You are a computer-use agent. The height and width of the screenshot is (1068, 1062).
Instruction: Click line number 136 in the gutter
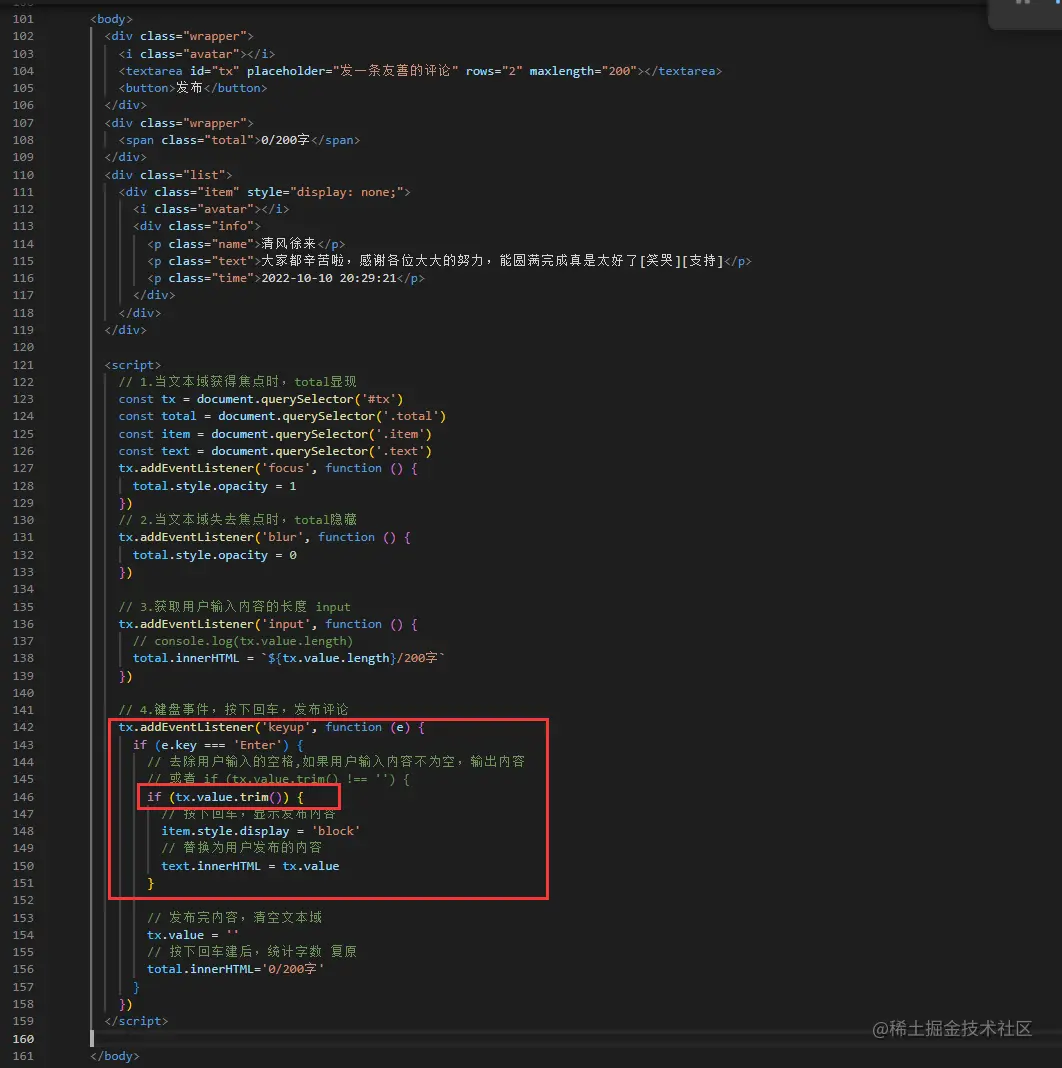pyautogui.click(x=22, y=624)
